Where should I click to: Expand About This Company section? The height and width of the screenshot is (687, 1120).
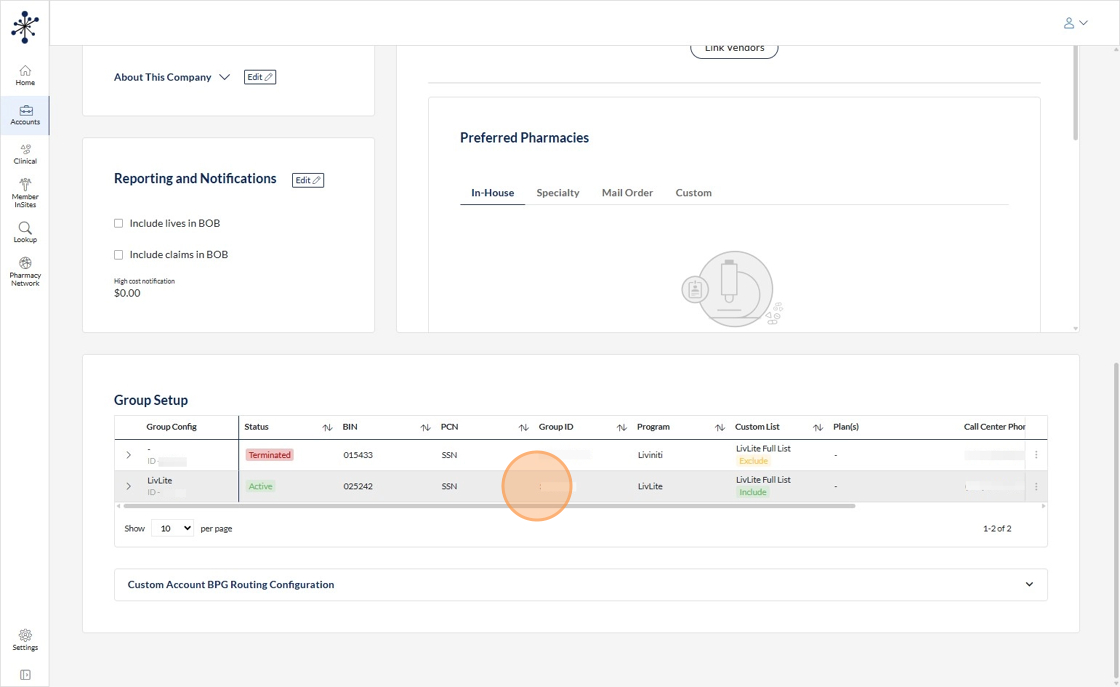[224, 77]
